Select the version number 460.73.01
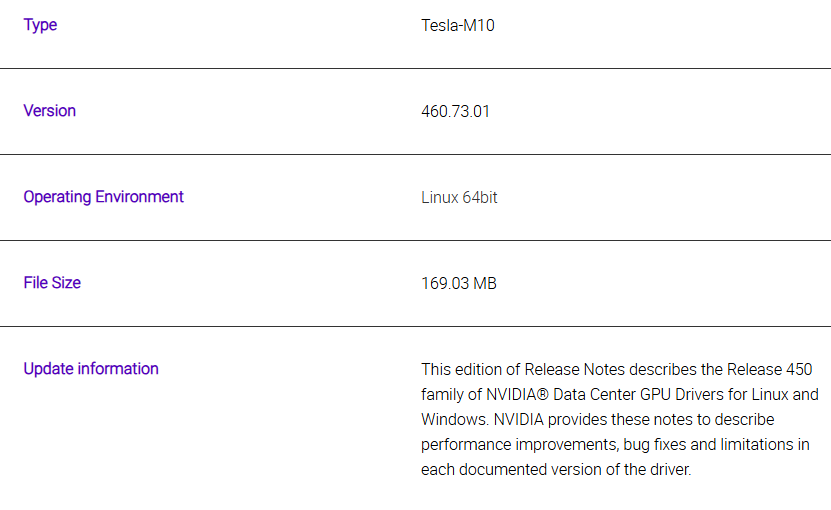This screenshot has height=510, width=831. coord(455,111)
